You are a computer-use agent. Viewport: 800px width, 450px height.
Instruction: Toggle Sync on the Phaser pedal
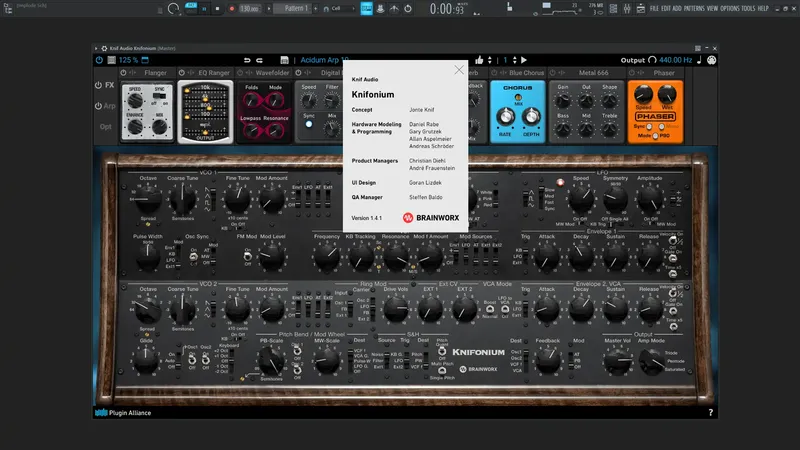(649, 127)
